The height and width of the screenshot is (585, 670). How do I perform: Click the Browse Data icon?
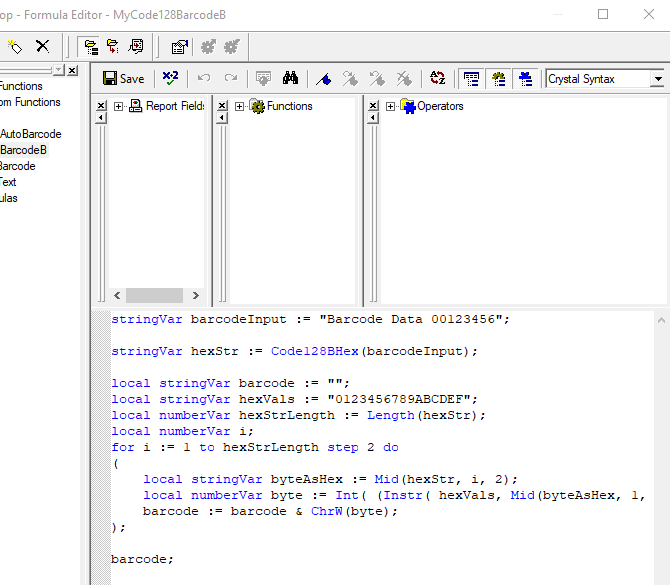[x=263, y=78]
